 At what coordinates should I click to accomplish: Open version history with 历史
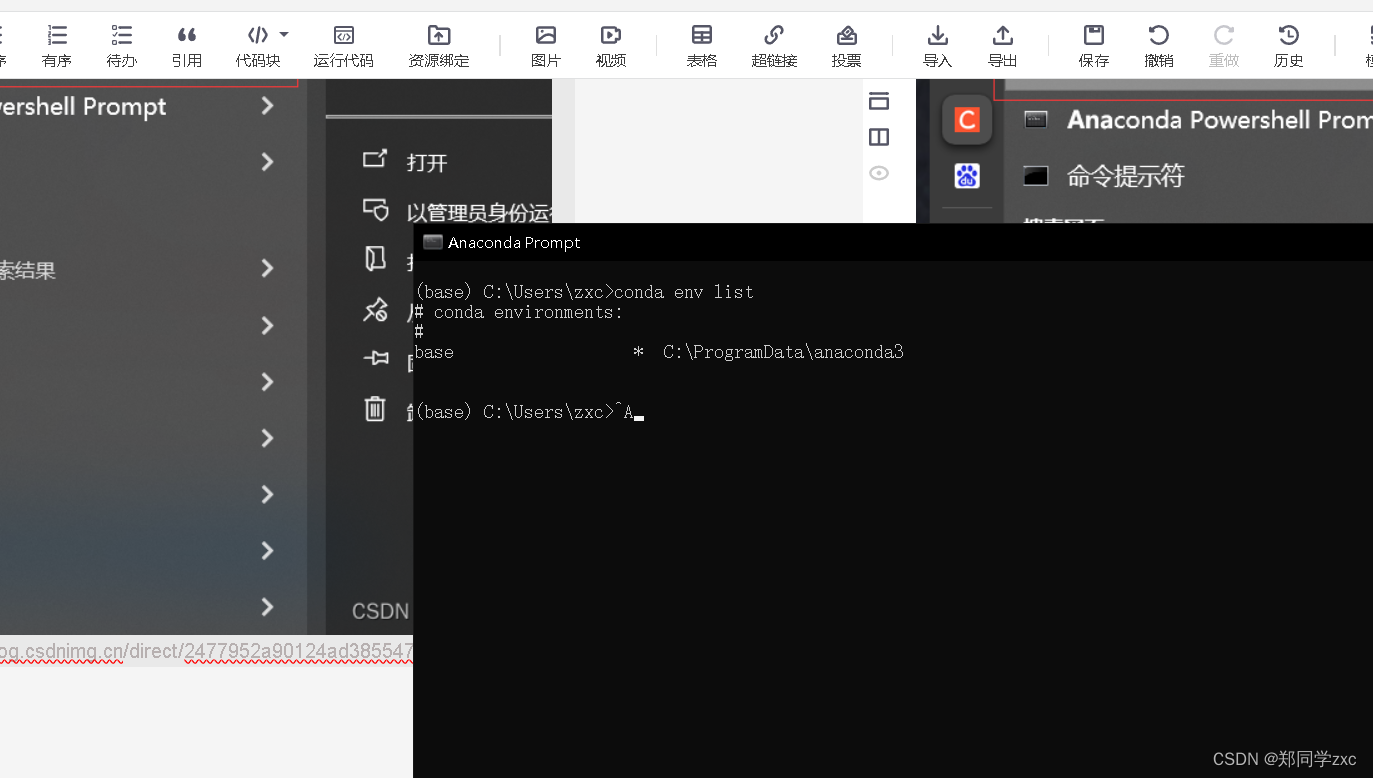pos(1289,47)
